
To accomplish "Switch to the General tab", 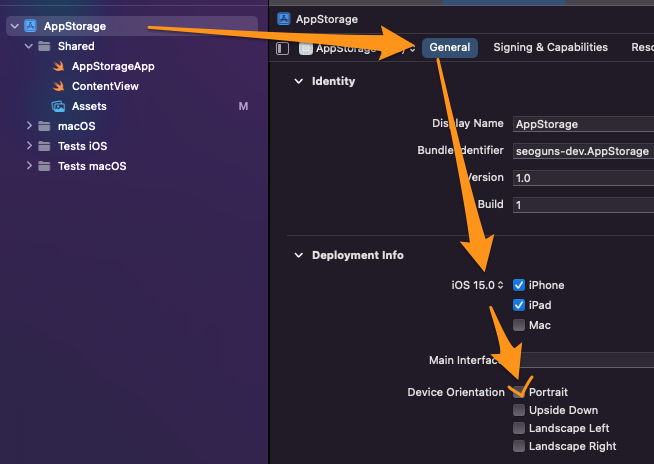I will click(450, 48).
